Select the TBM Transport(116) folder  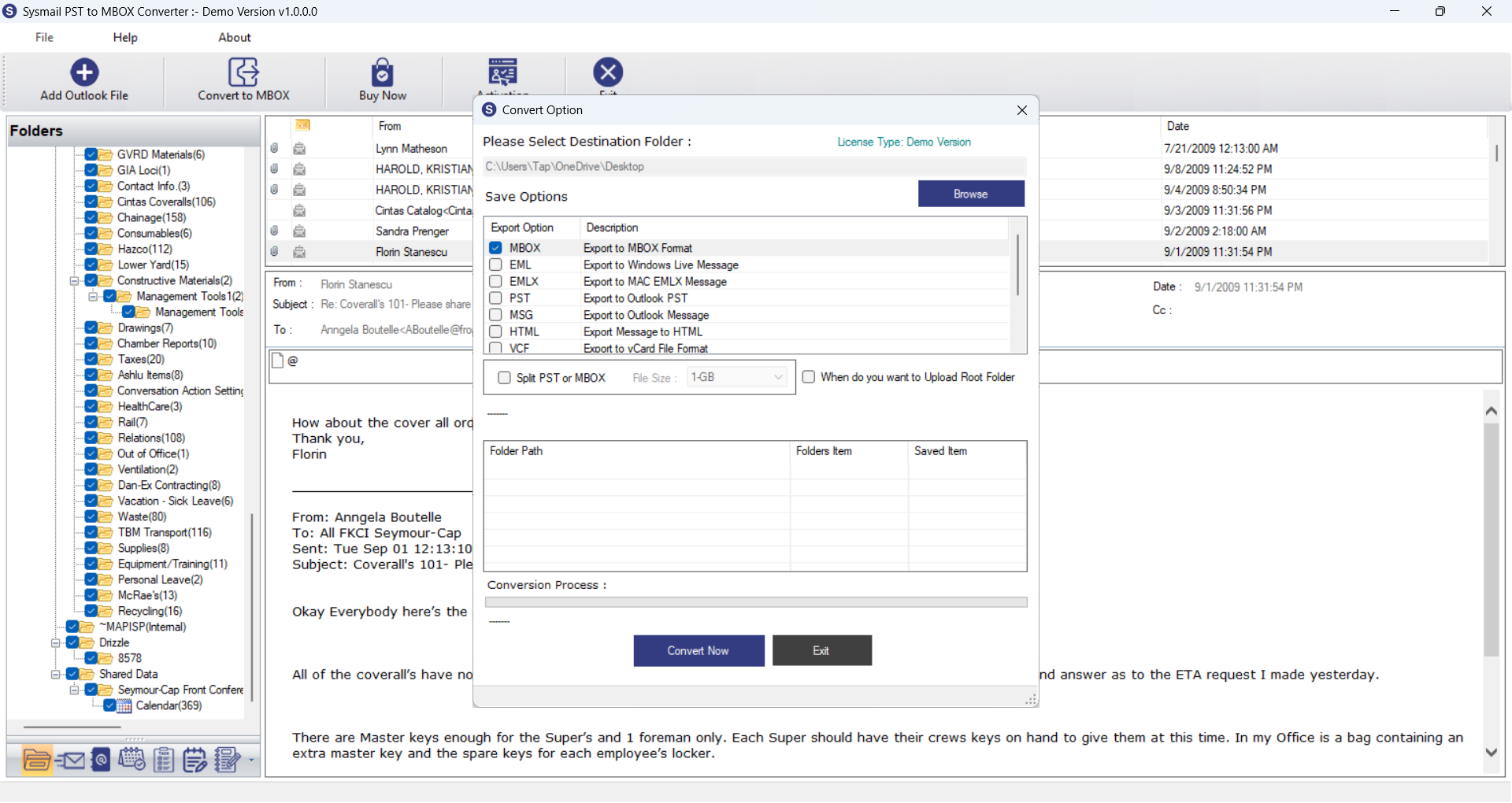point(165,532)
